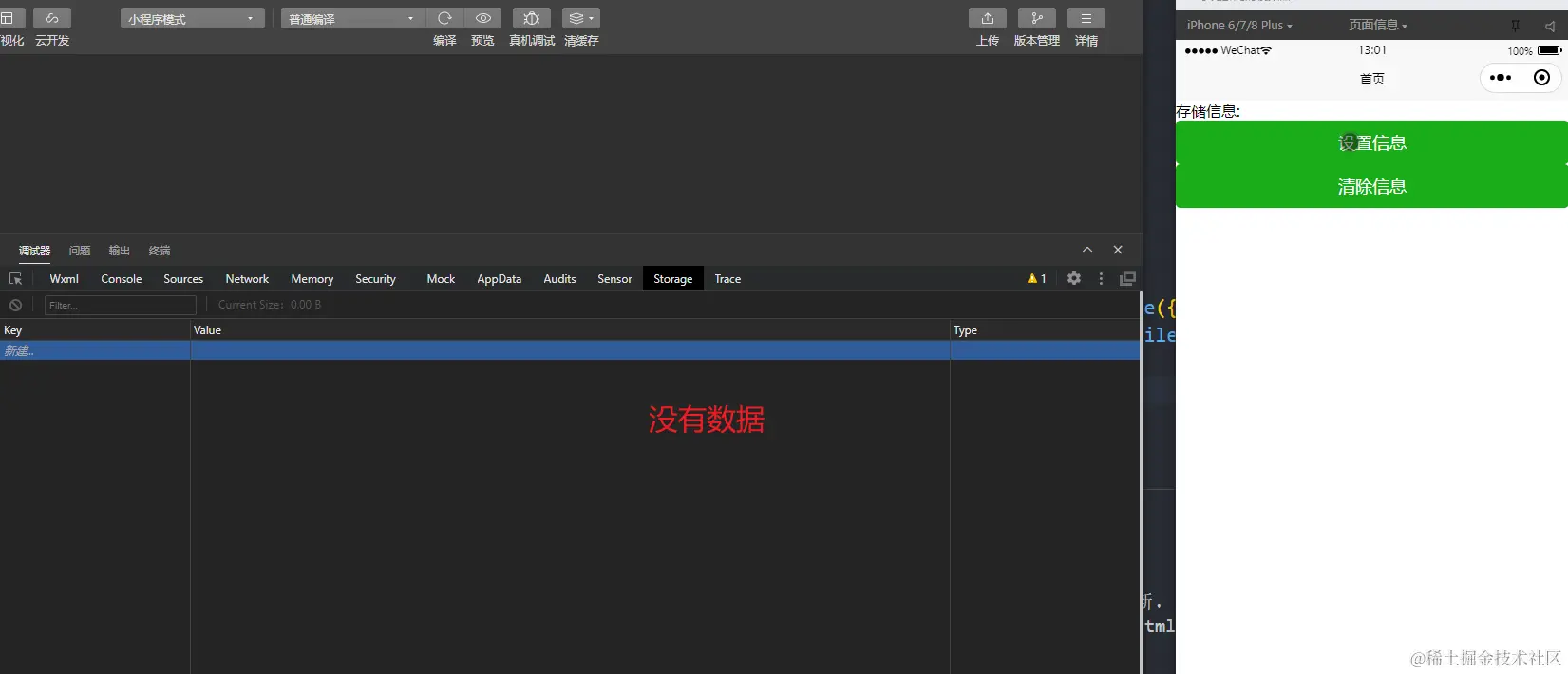The height and width of the screenshot is (674, 1568).
Task: Open the Wxml tab
Action: pyautogui.click(x=64, y=279)
